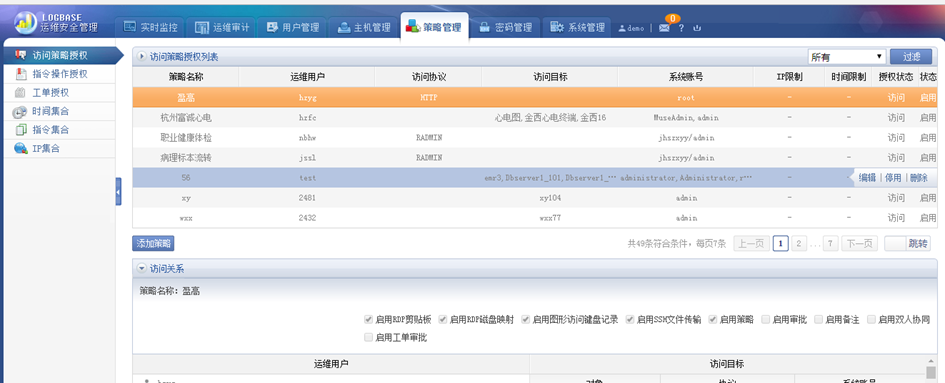This screenshot has width=945, height=383.
Task: Toggle 启用工单审批 checkbox
Action: (x=368, y=338)
